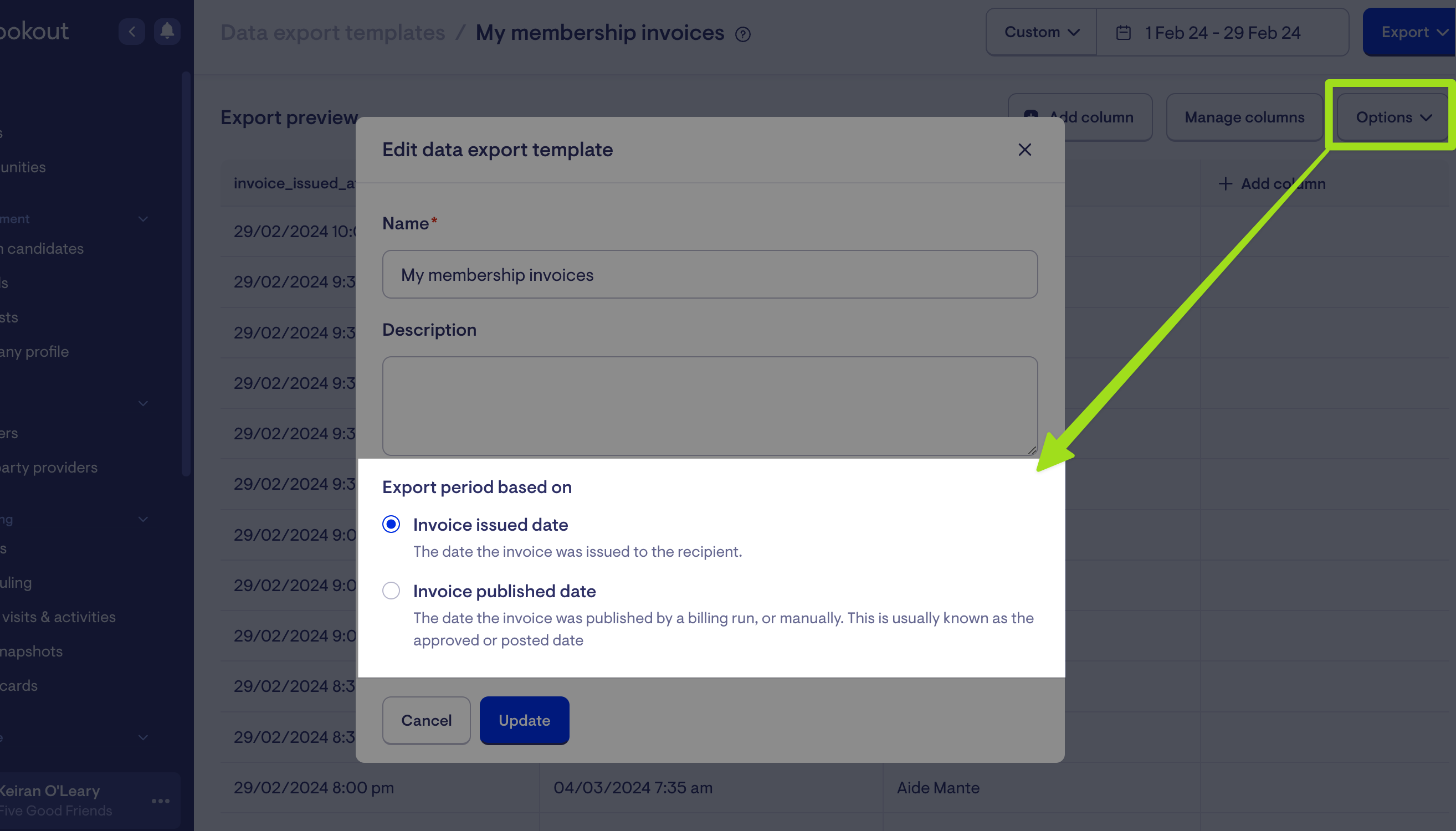The height and width of the screenshot is (831, 1456).
Task: Click the Cancel button
Action: tap(426, 720)
